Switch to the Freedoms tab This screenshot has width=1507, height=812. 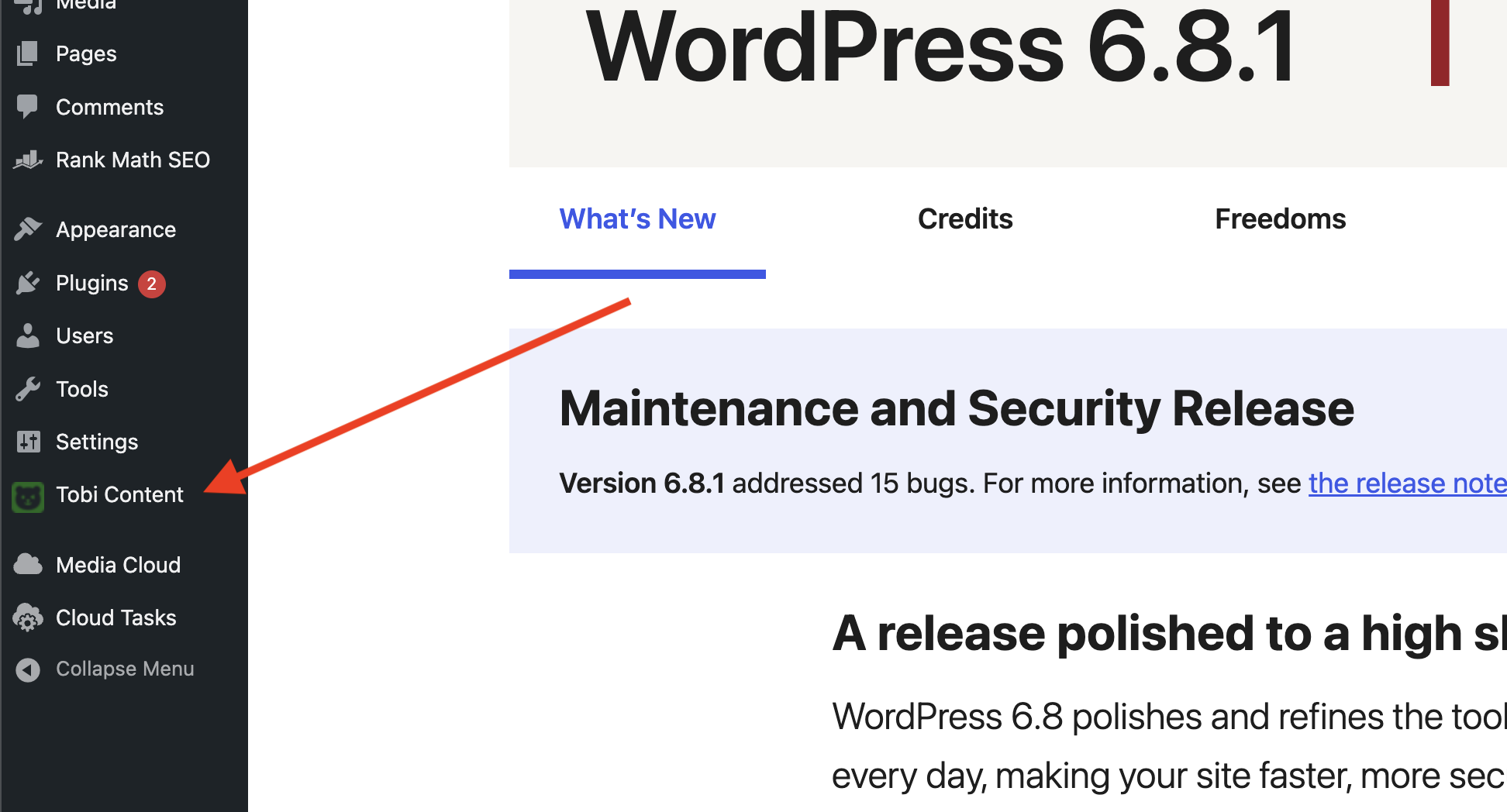point(1281,219)
